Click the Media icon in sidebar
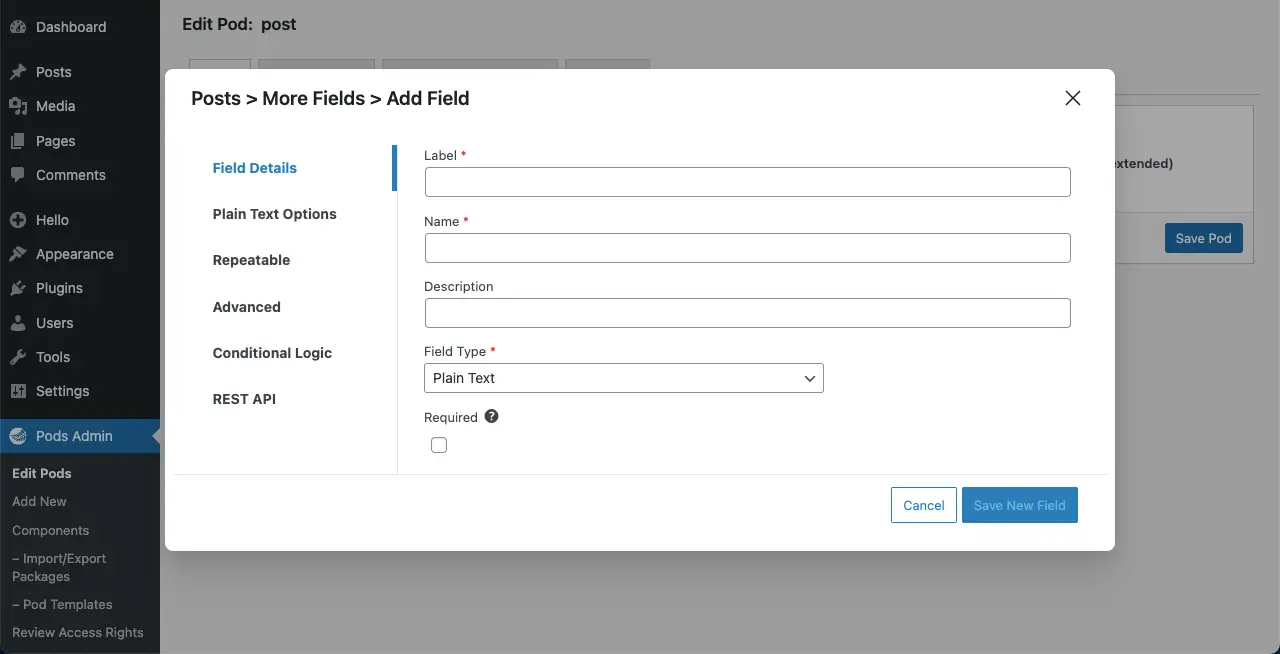Image resolution: width=1280 pixels, height=654 pixels. pyautogui.click(x=18, y=106)
